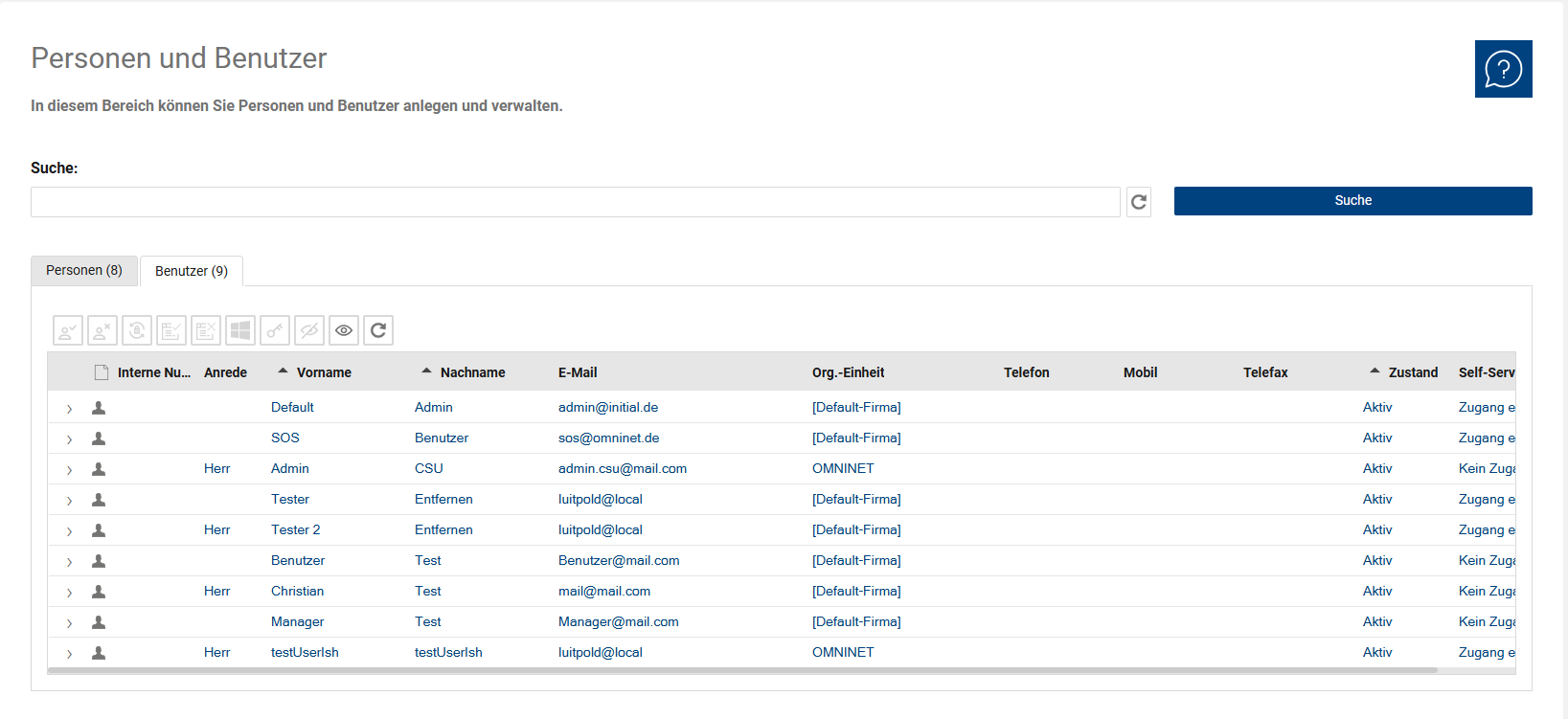This screenshot has width=1568, height=719.
Task: Click the key toolbar icon
Action: (x=275, y=330)
